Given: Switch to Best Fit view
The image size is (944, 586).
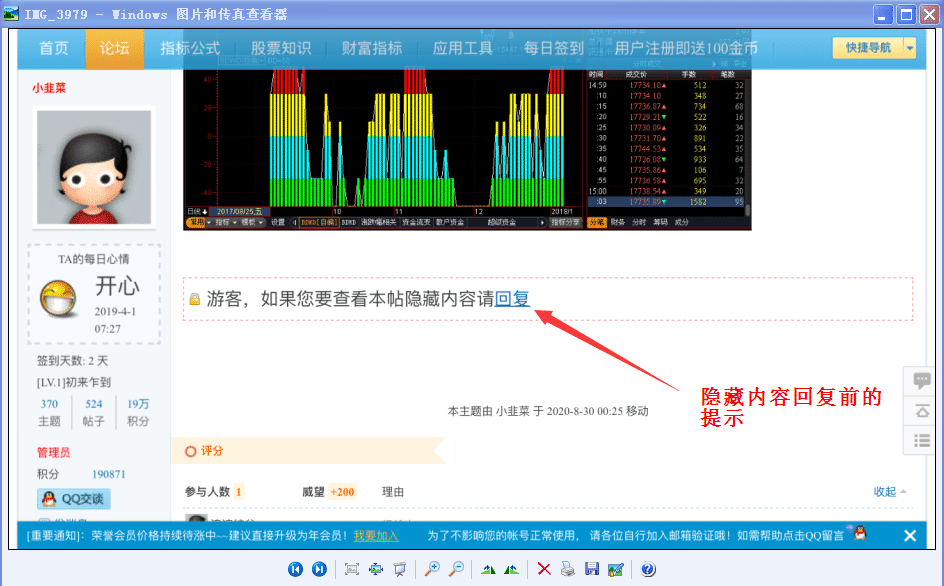Looking at the screenshot, I should point(351,568).
